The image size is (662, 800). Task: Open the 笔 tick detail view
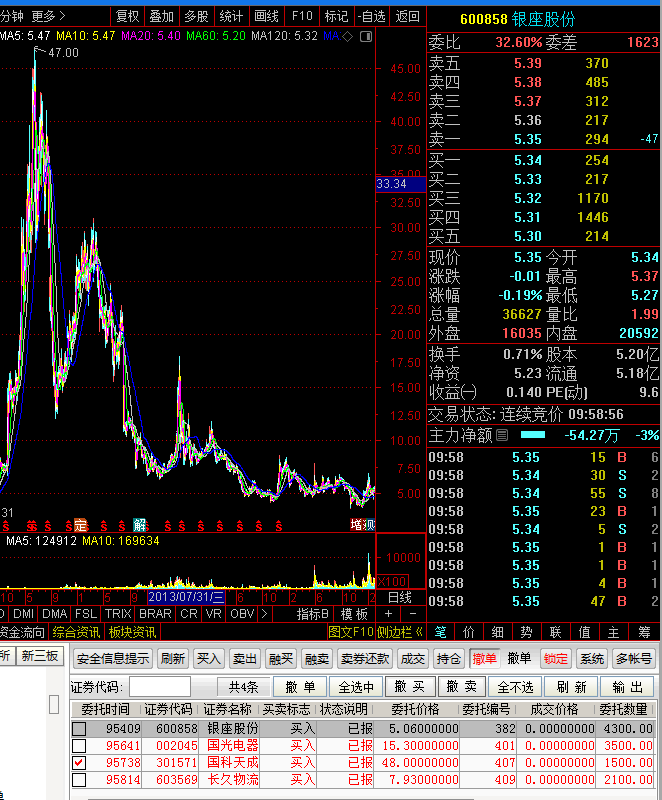click(440, 633)
